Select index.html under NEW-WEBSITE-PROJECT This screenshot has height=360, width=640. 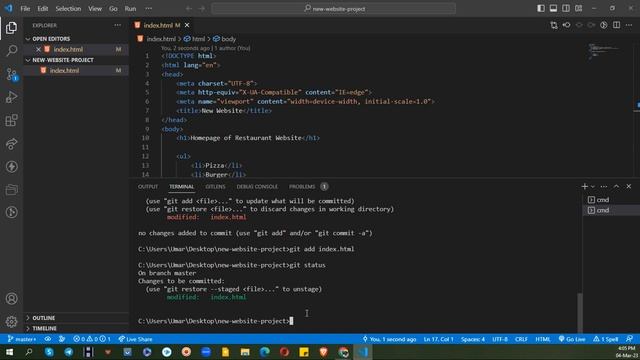pos(76,71)
